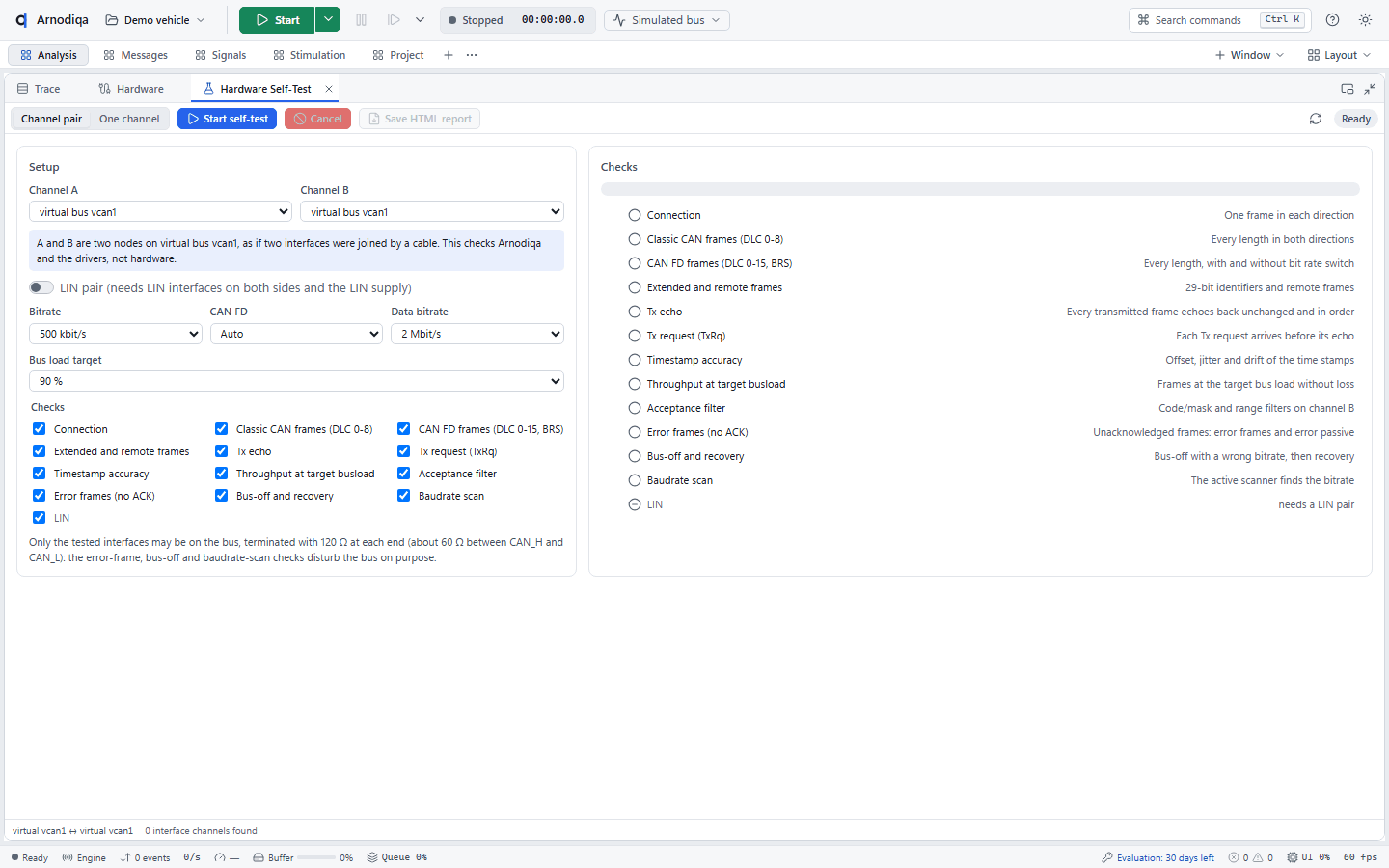Uncheck the Bus-off and recovery checkbox
This screenshot has width=1389, height=868.
click(221, 496)
